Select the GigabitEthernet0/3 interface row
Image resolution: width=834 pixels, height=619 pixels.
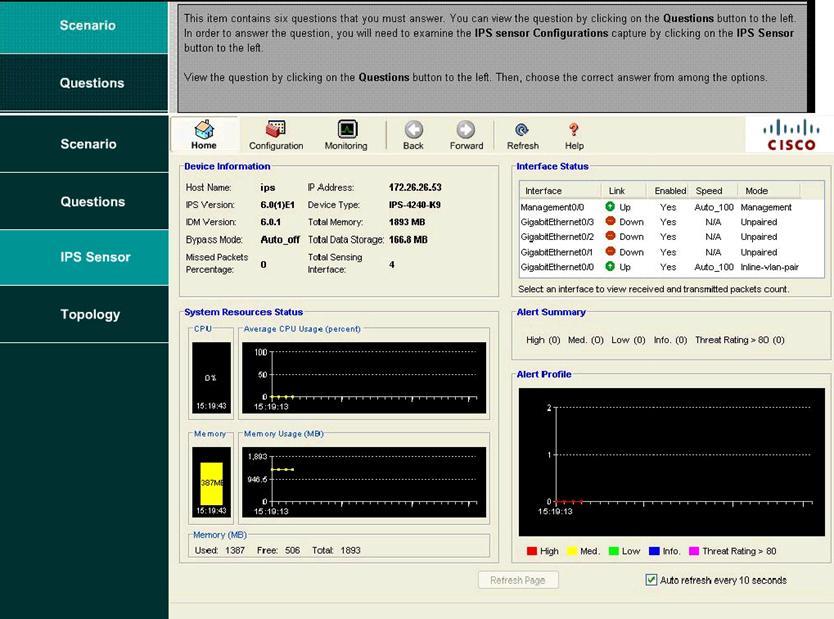click(x=671, y=222)
